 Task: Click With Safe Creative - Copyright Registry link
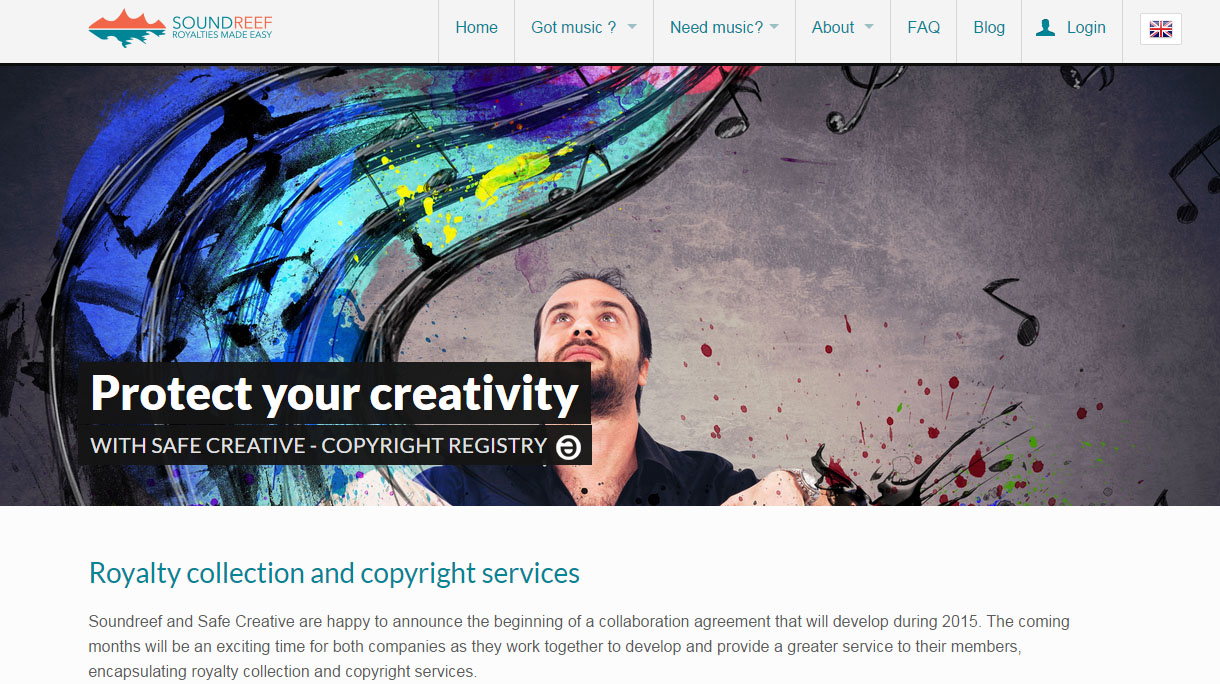point(319,446)
